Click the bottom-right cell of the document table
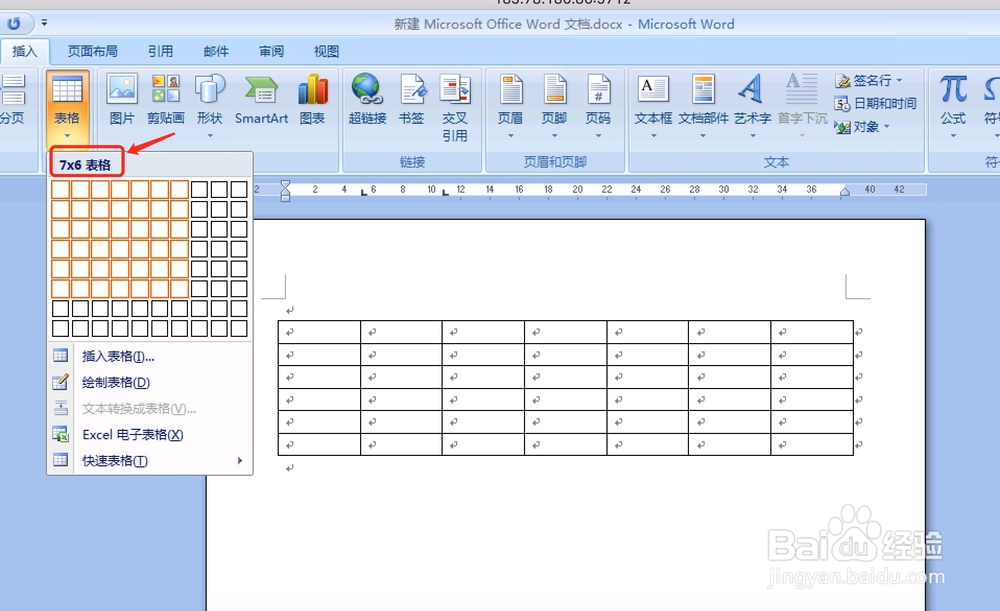 812,444
